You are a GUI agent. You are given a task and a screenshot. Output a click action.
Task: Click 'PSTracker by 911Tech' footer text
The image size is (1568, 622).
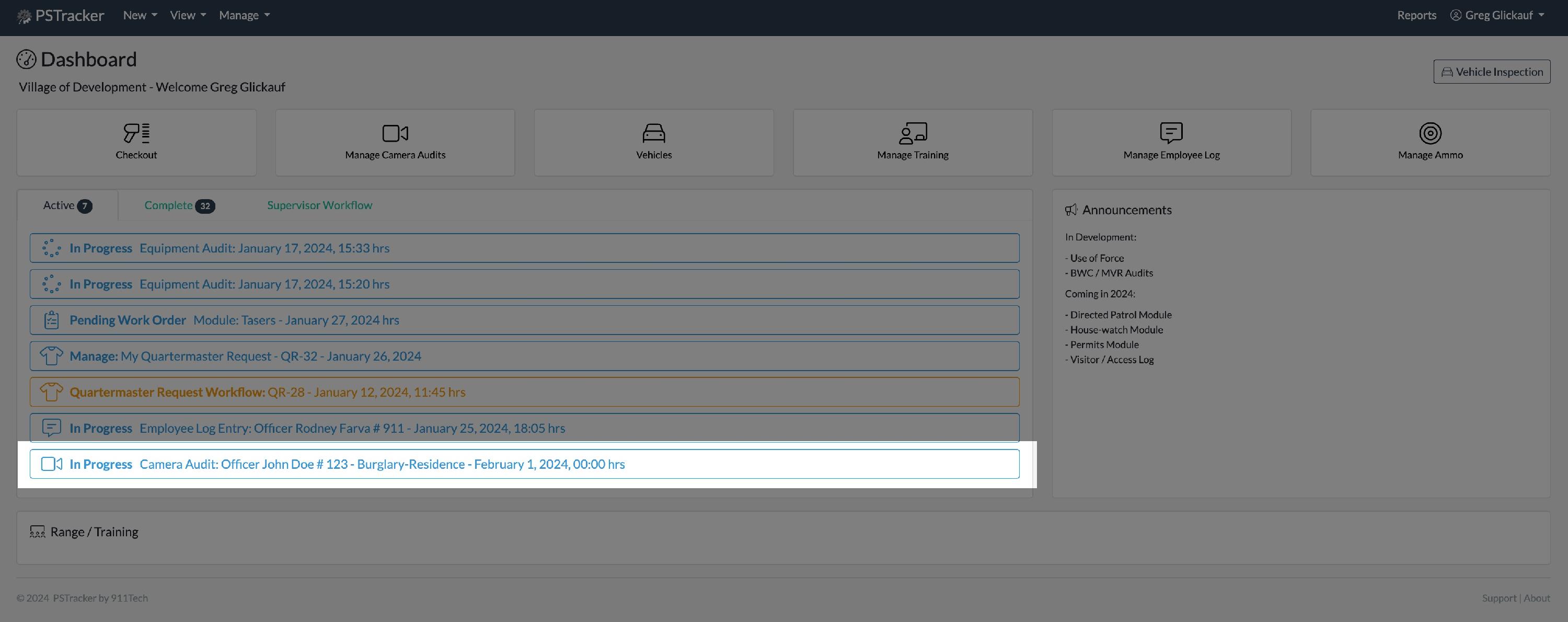coord(100,597)
